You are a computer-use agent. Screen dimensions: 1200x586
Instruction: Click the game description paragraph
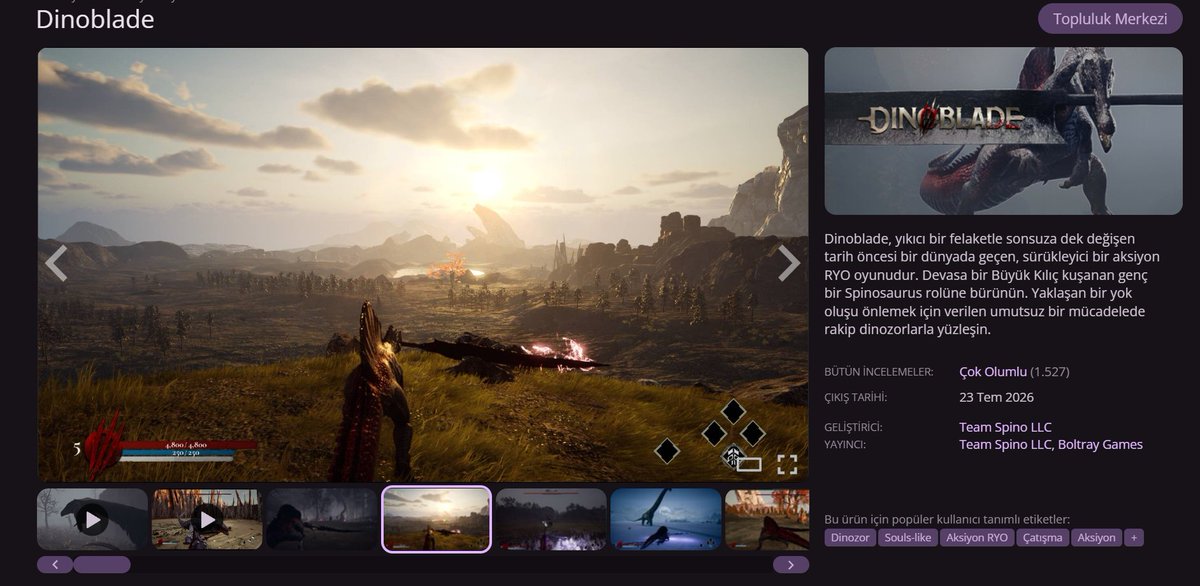click(992, 284)
